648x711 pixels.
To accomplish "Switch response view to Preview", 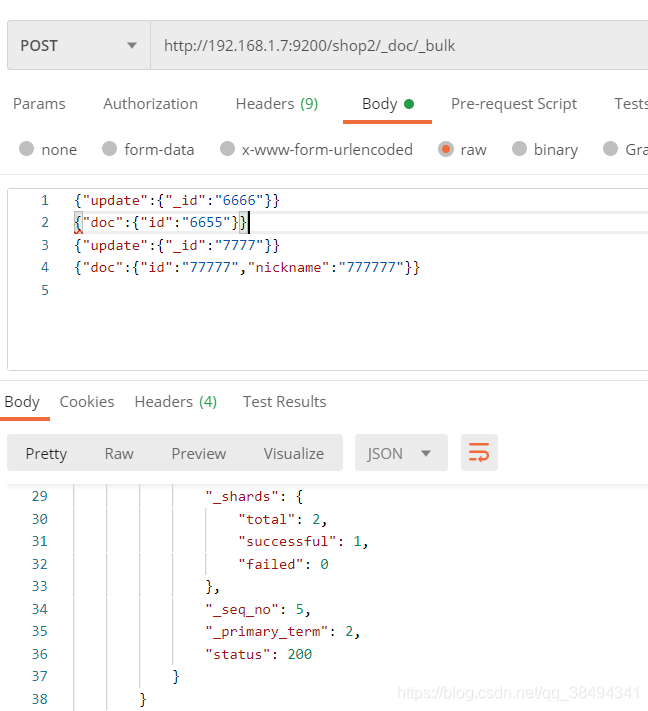I will click(198, 453).
